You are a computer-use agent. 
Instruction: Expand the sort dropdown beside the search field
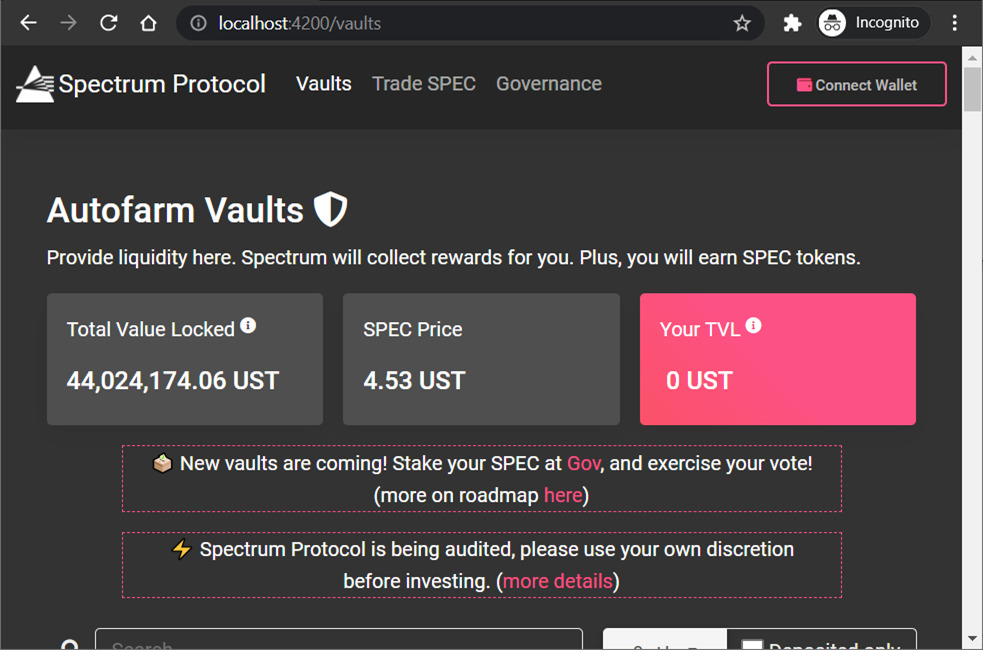[x=665, y=639]
